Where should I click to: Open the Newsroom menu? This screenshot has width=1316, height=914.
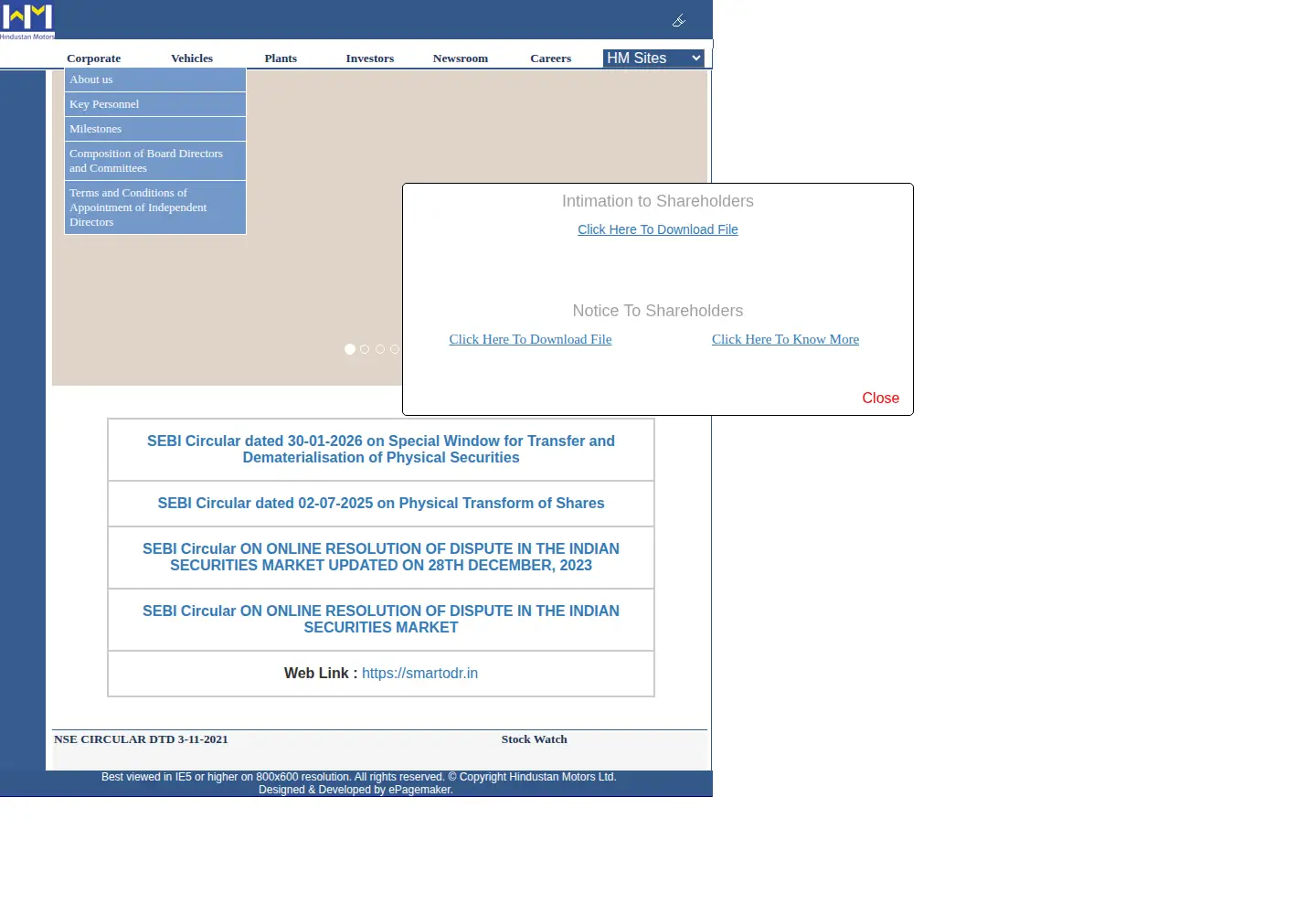coord(461,58)
